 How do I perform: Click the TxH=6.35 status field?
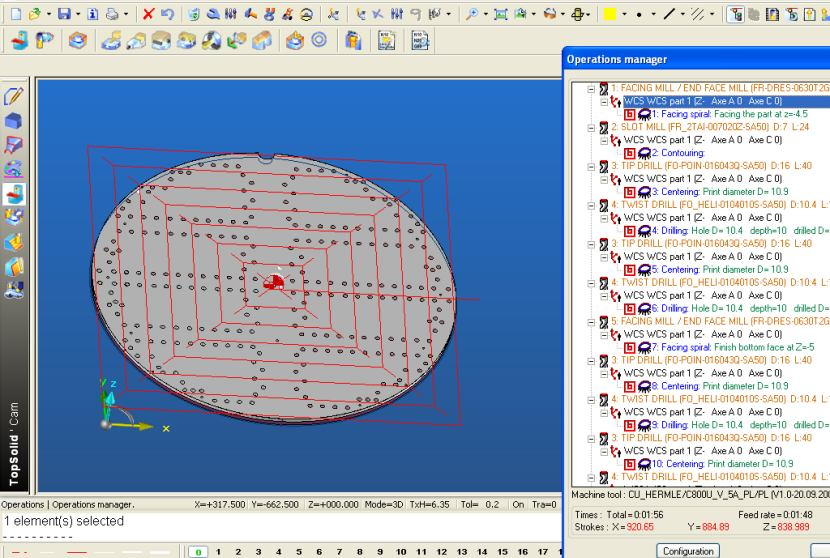point(429,505)
